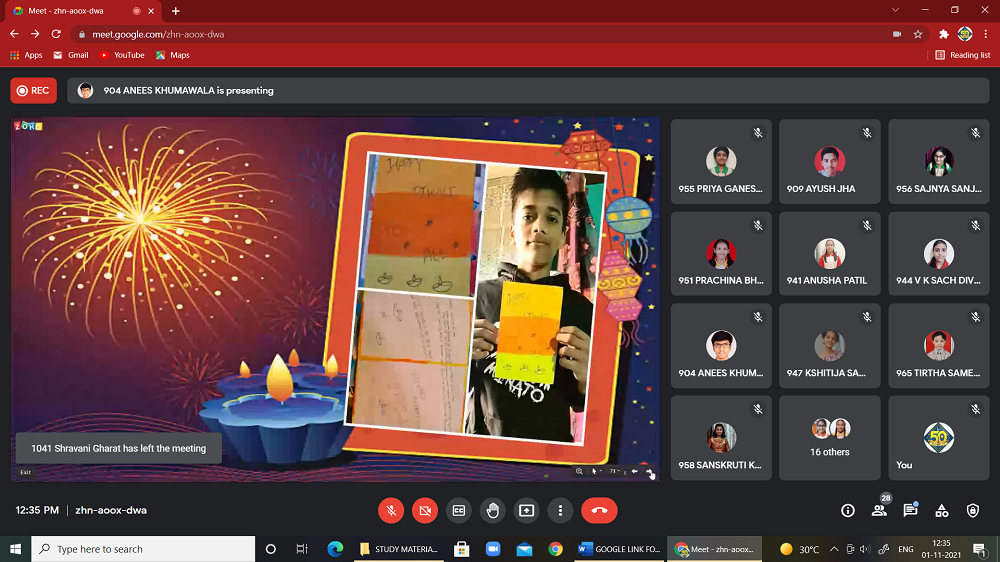1000x562 pixels.
Task: Toggle closed captions (CC)
Action: pyautogui.click(x=459, y=510)
